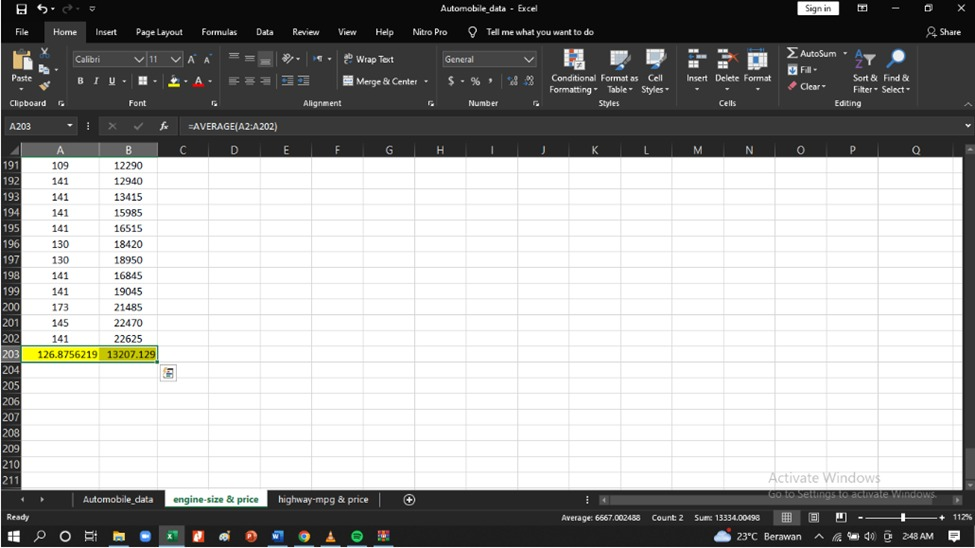Open Conditional Formatting menu
The height and width of the screenshot is (548, 975).
(573, 72)
